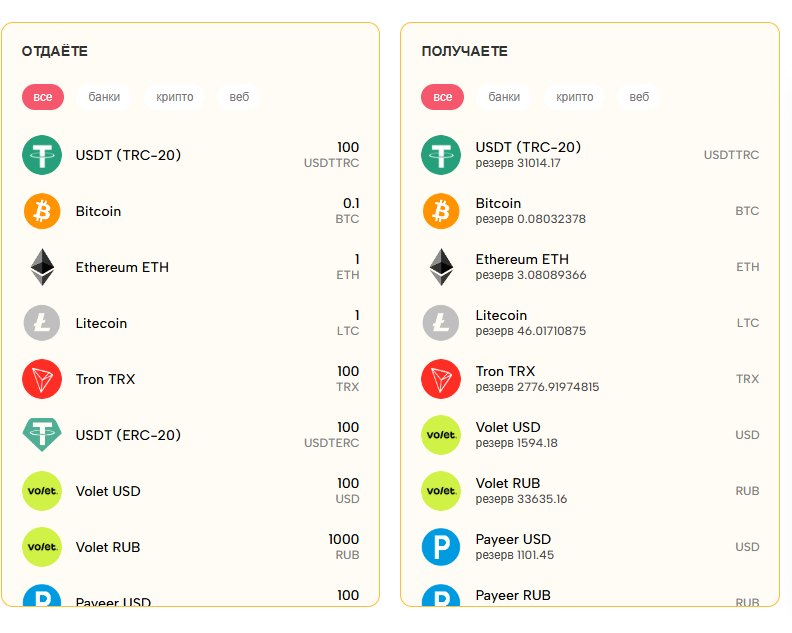Pick Litecoin label in ПОЛУЧАЕТЕ list
The width and height of the screenshot is (792, 633).
501,316
